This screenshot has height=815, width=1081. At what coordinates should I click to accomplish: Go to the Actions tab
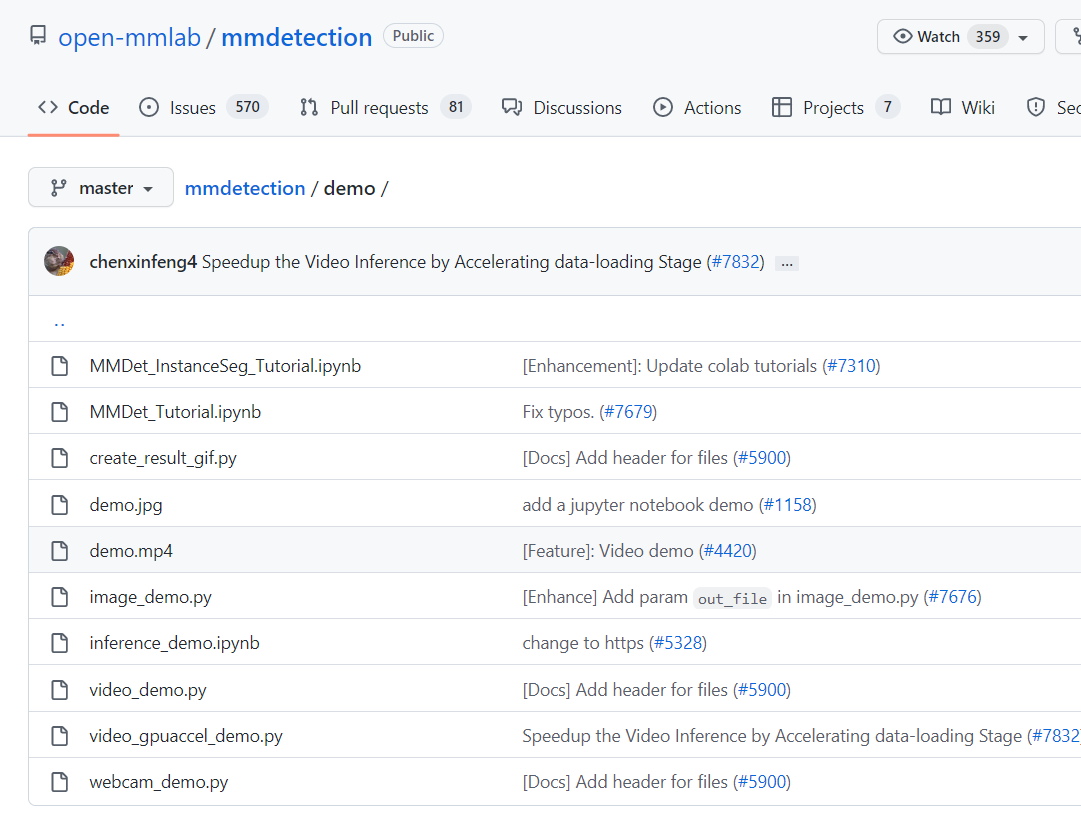click(697, 108)
